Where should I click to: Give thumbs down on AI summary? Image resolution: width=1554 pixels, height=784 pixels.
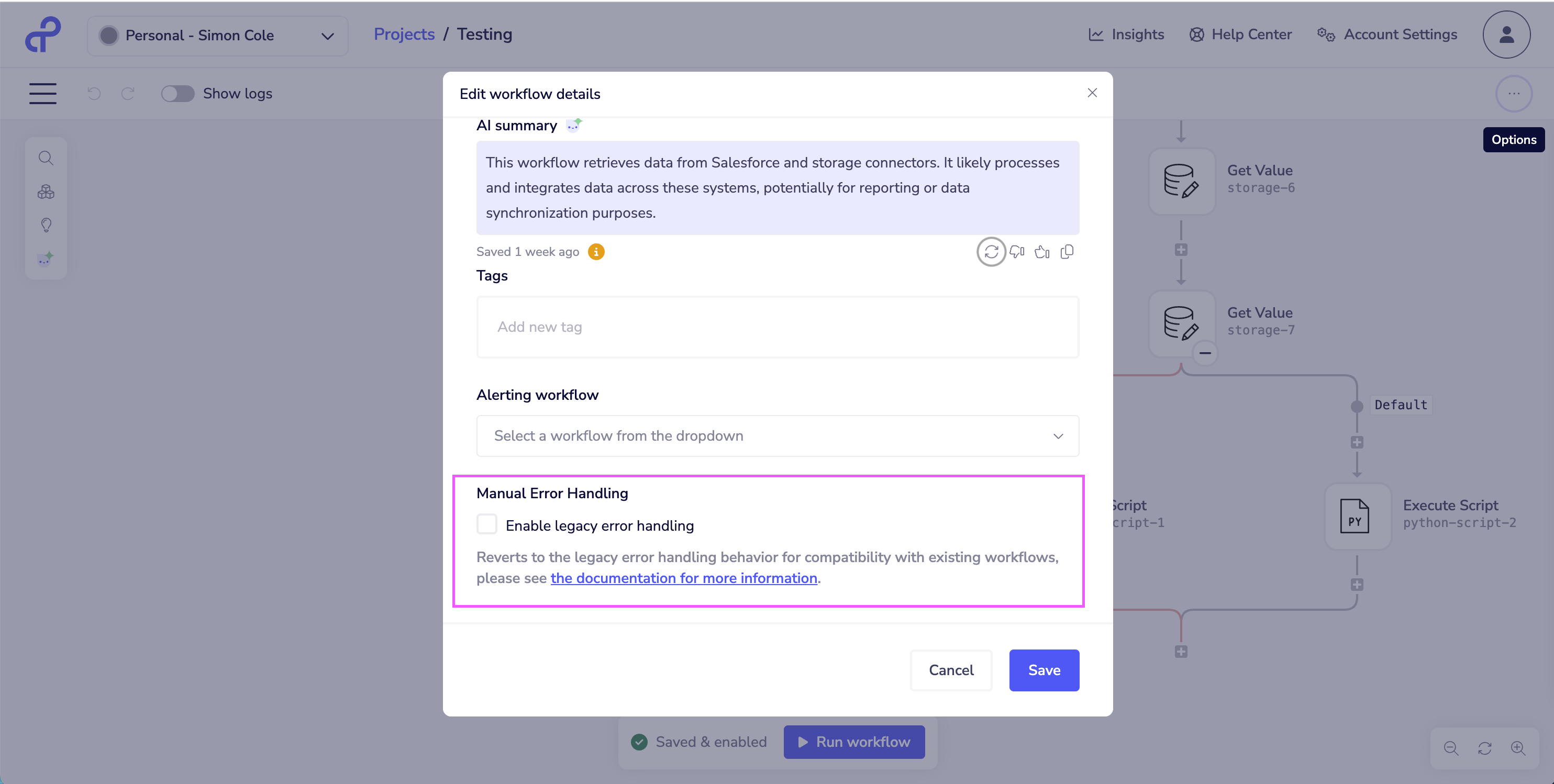1017,252
